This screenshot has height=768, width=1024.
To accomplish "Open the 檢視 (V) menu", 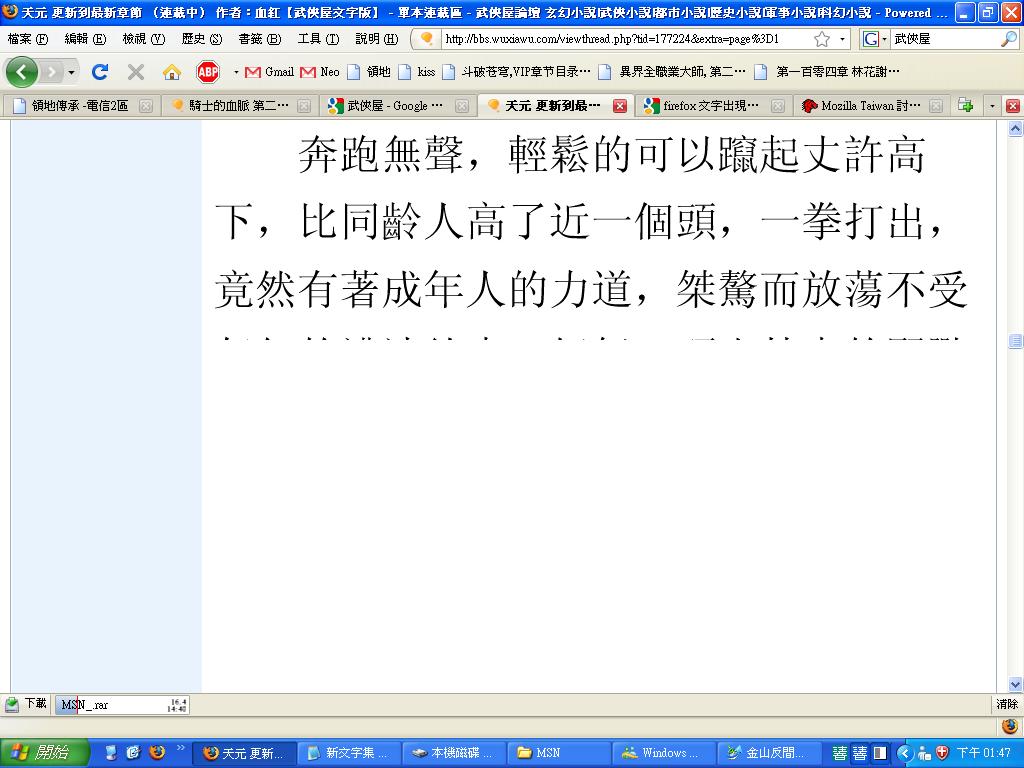I will point(144,39).
